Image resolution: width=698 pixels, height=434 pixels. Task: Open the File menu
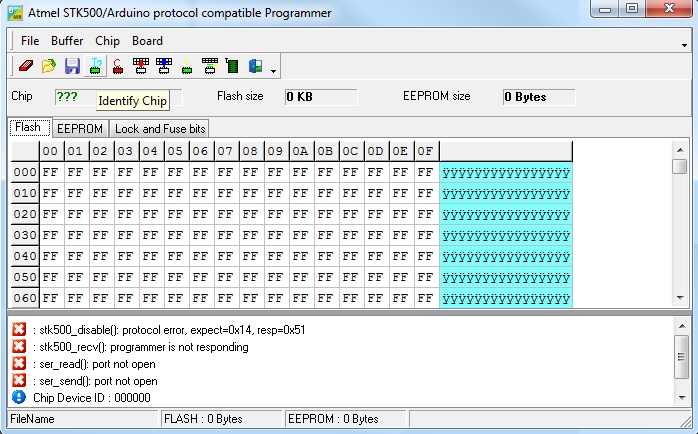[x=30, y=41]
